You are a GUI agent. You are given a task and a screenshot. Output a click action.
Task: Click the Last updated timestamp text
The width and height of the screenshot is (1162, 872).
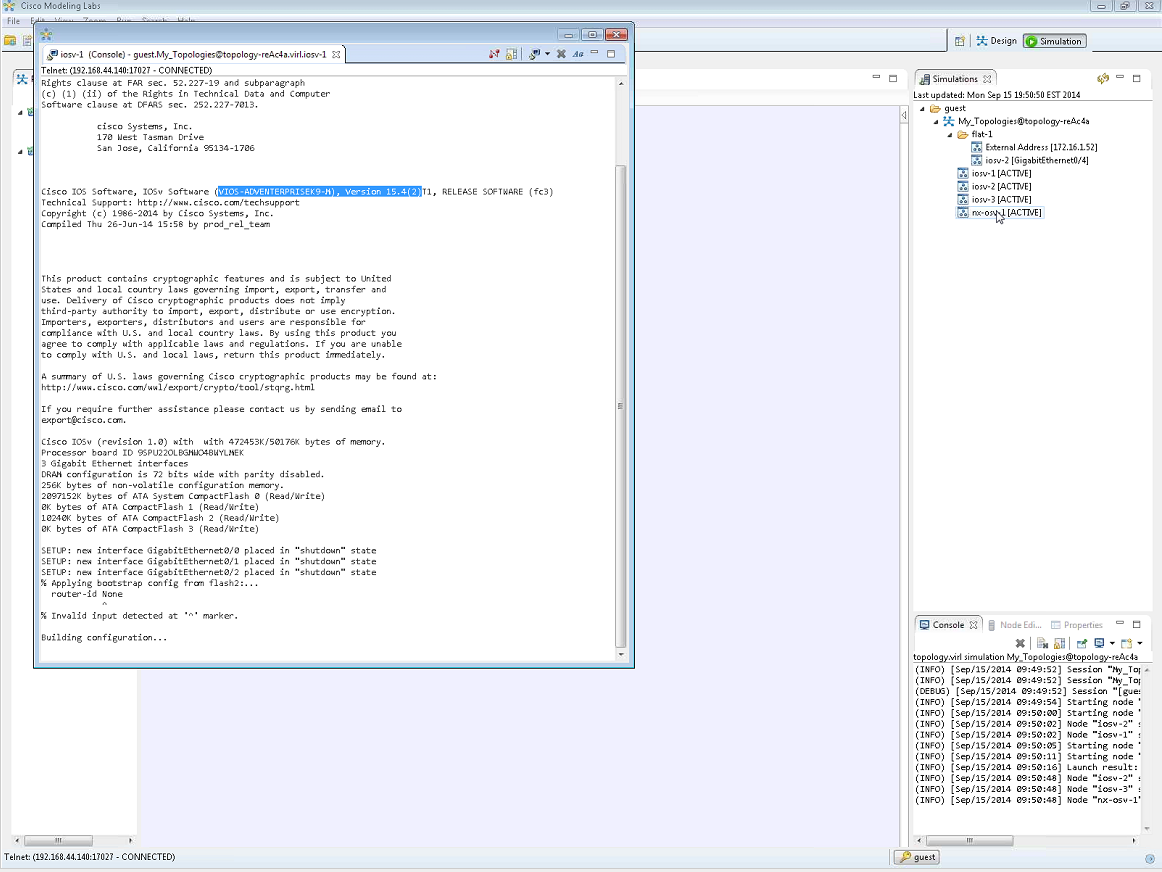coord(996,95)
